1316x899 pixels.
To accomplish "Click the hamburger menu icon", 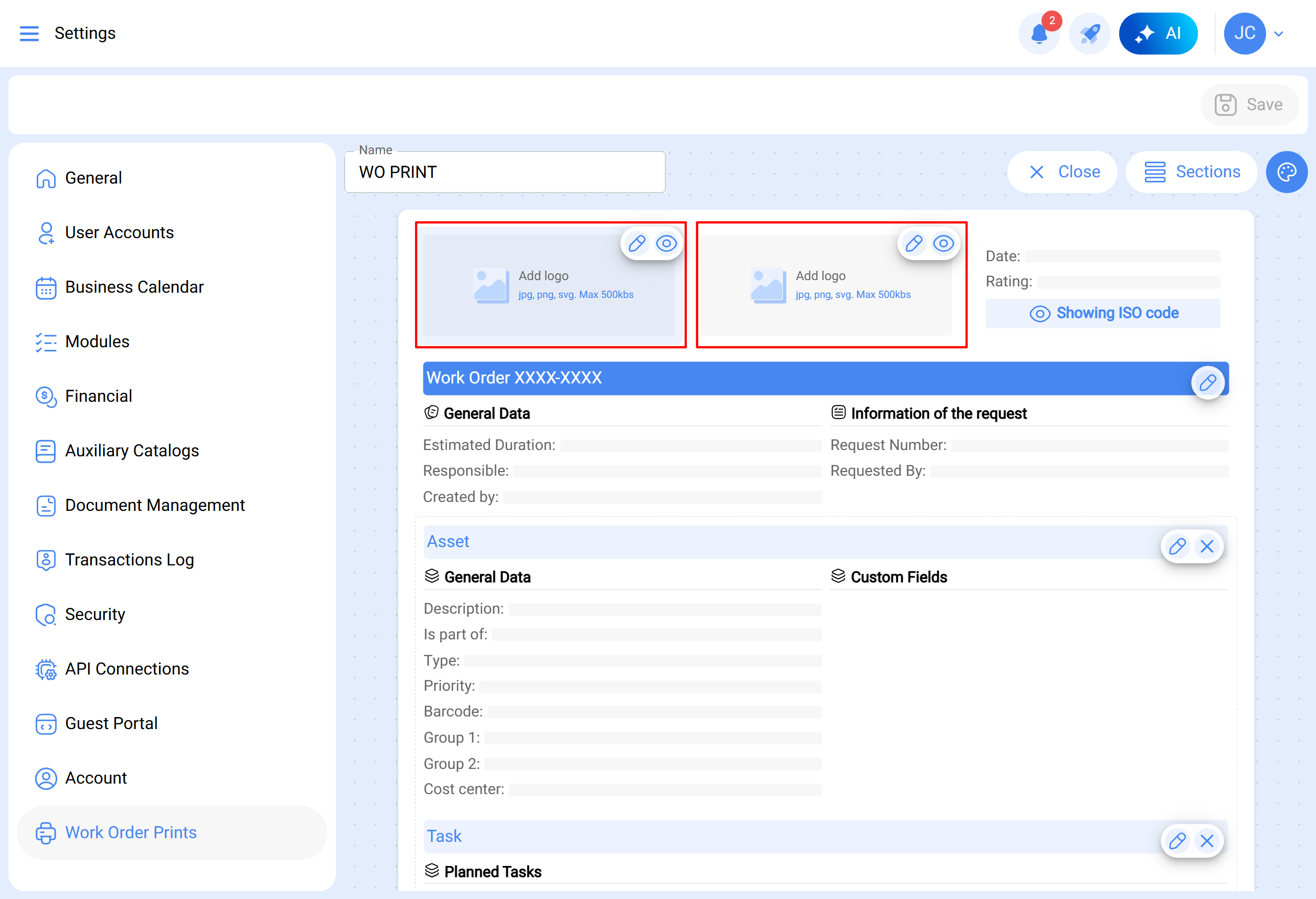I will coord(29,34).
